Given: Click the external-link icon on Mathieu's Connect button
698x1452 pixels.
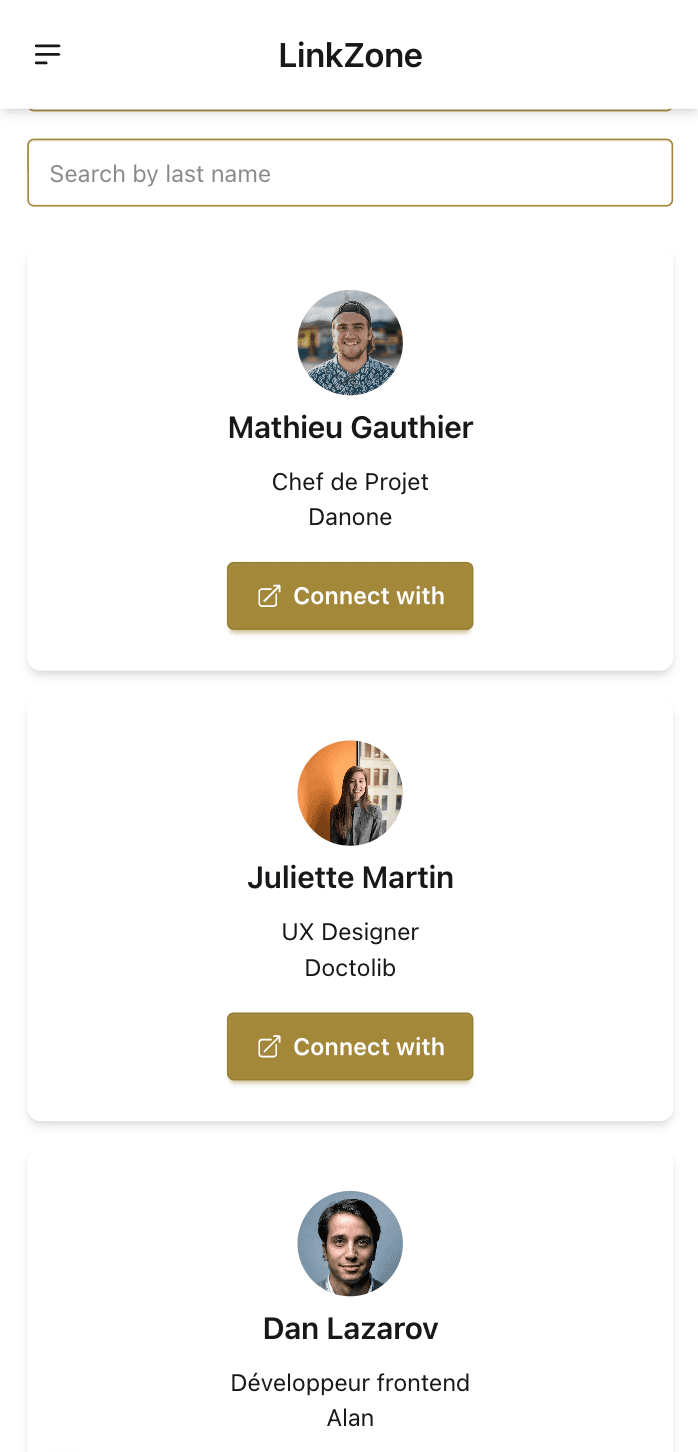Looking at the screenshot, I should [x=269, y=596].
